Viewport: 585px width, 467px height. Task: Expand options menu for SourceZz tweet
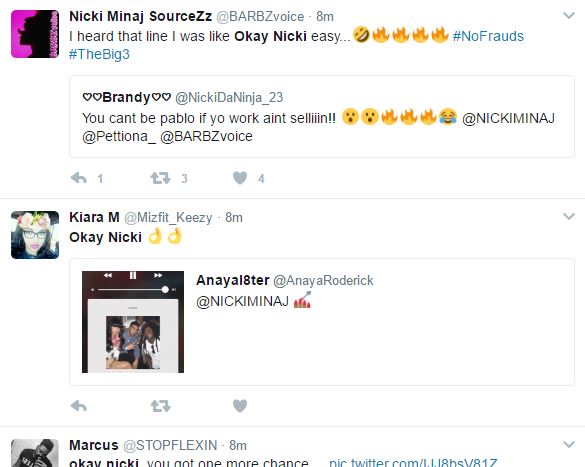[x=569, y=16]
